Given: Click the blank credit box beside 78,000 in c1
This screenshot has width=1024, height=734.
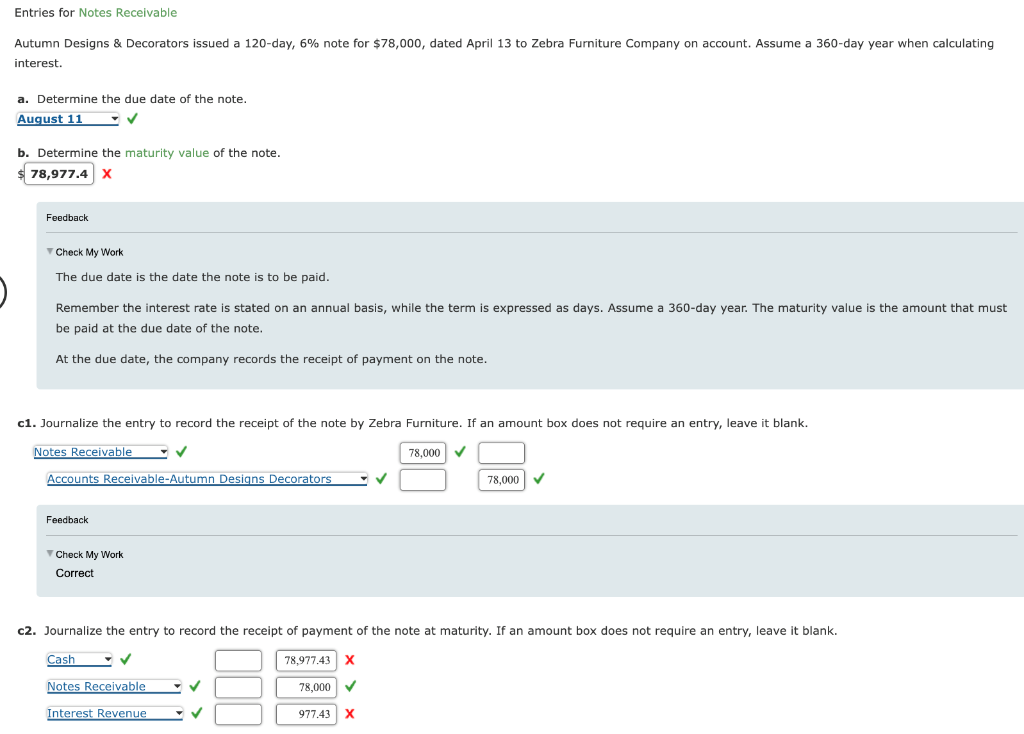Looking at the screenshot, I should [x=500, y=452].
